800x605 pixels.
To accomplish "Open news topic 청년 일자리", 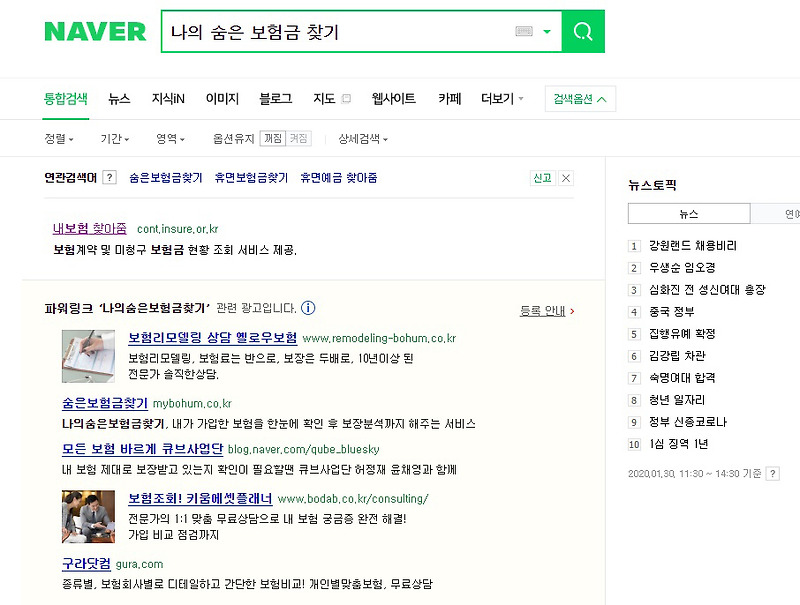I will pos(677,399).
